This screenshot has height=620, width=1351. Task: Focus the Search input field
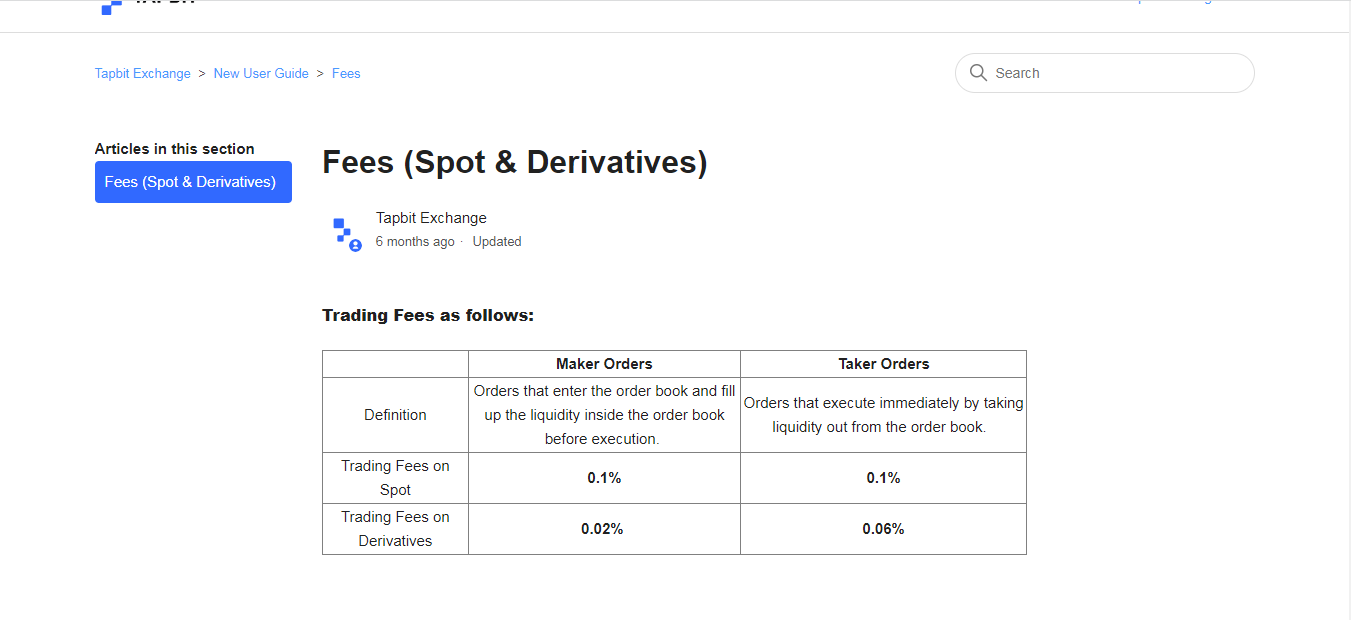[x=1105, y=73]
